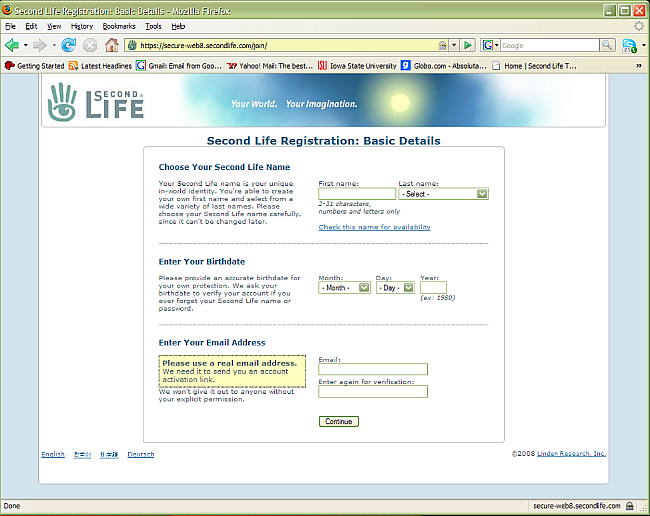The image size is (650, 516).
Task: Open the Skype toolbar dropdown arrow
Action: [643, 45]
